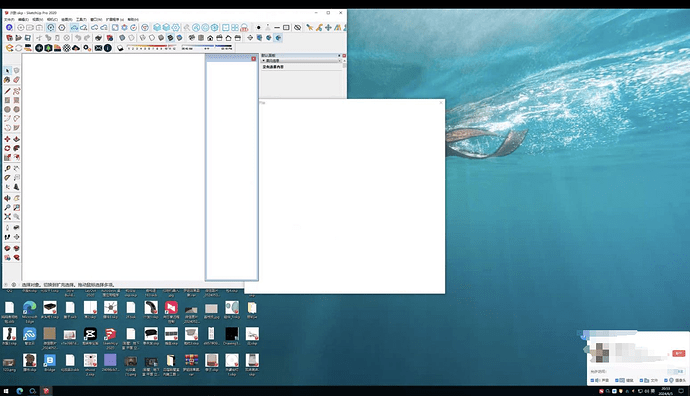690x396 pixels.
Task: Click the Save floppy disk icon
Action: click(x=28, y=38)
